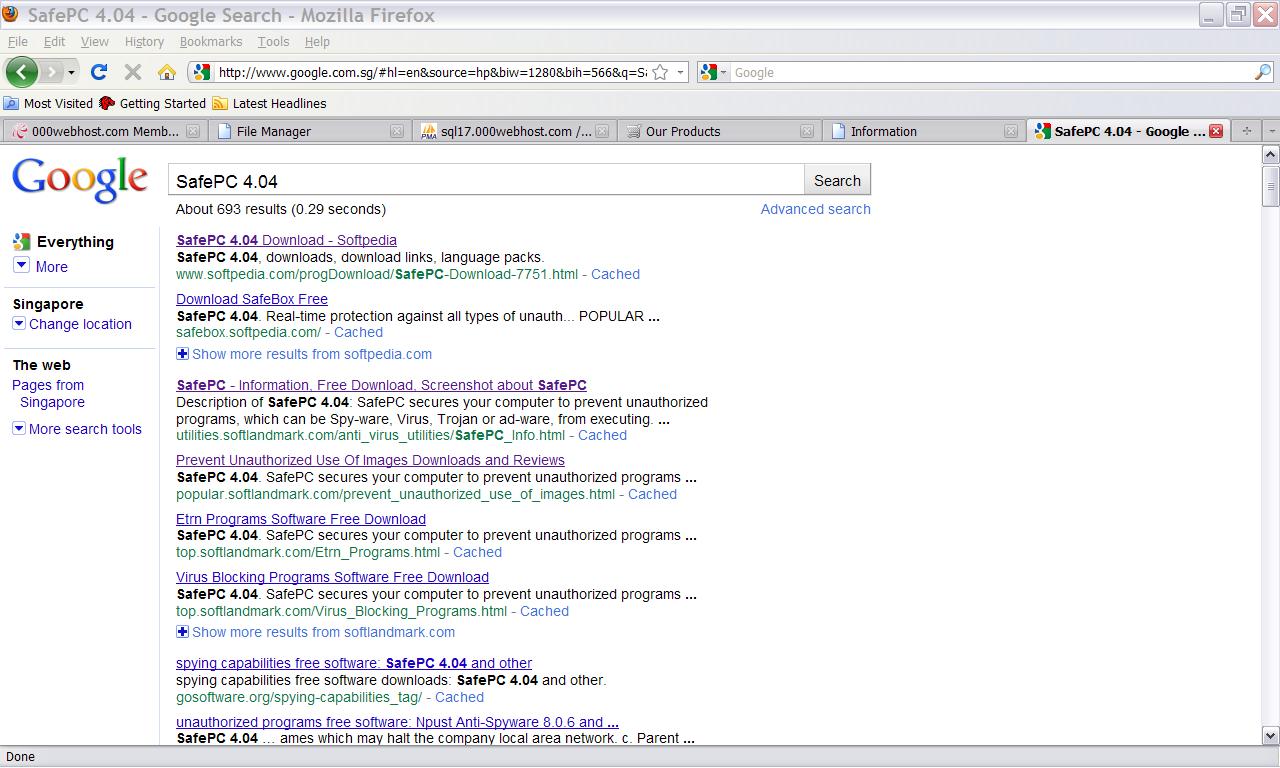Open the Download SafeBox Free result
The image size is (1280, 768).
click(252, 299)
